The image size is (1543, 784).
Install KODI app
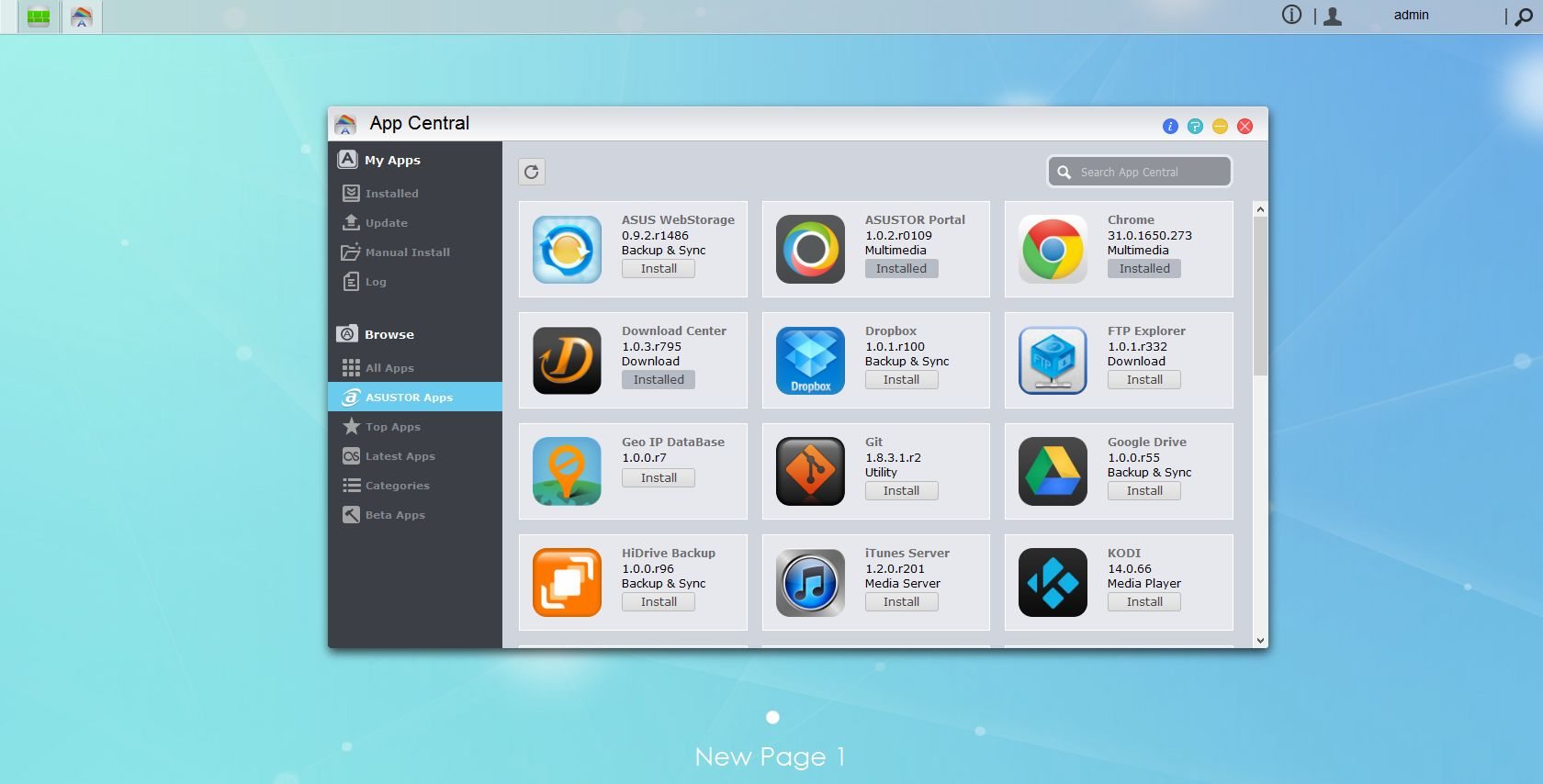[1144, 602]
